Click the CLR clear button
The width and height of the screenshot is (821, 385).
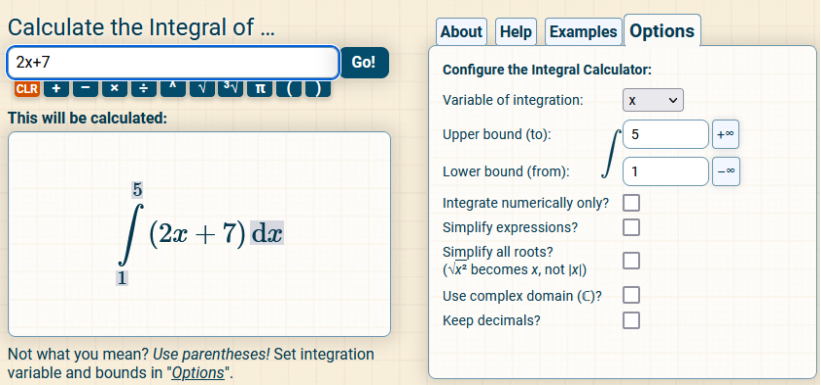pos(27,89)
